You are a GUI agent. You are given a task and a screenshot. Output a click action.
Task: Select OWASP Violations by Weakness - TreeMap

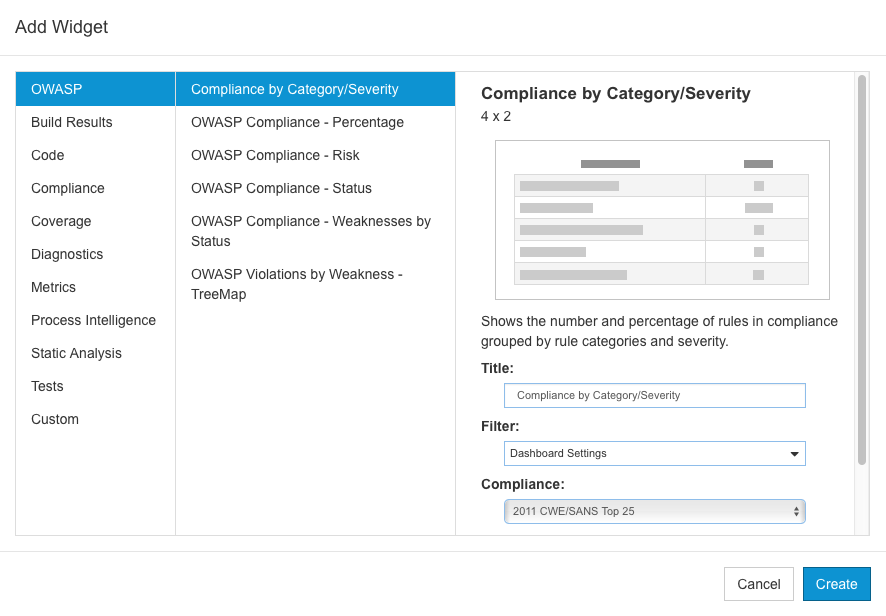click(315, 284)
